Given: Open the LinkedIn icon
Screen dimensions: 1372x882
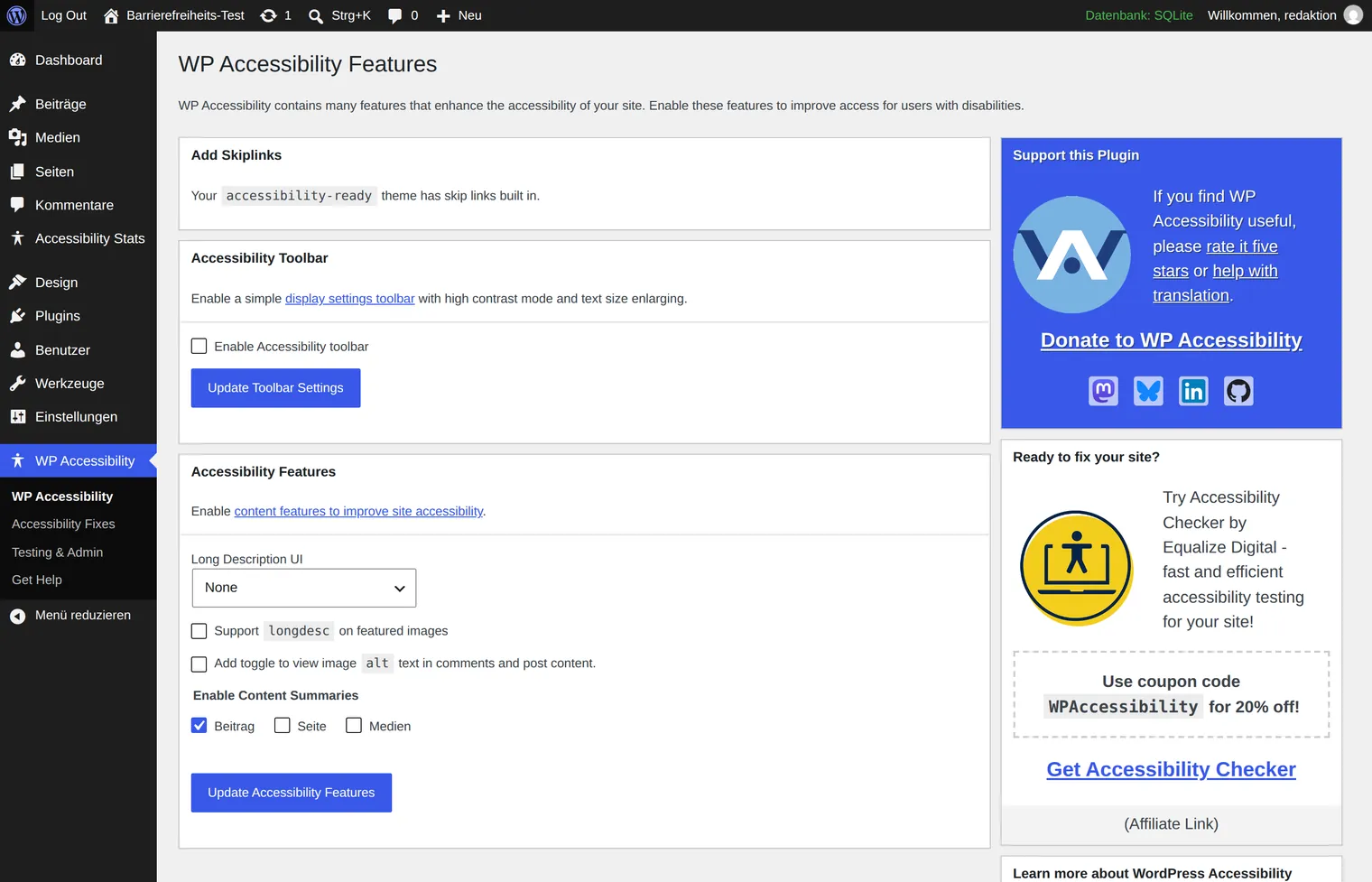Looking at the screenshot, I should 1193,391.
